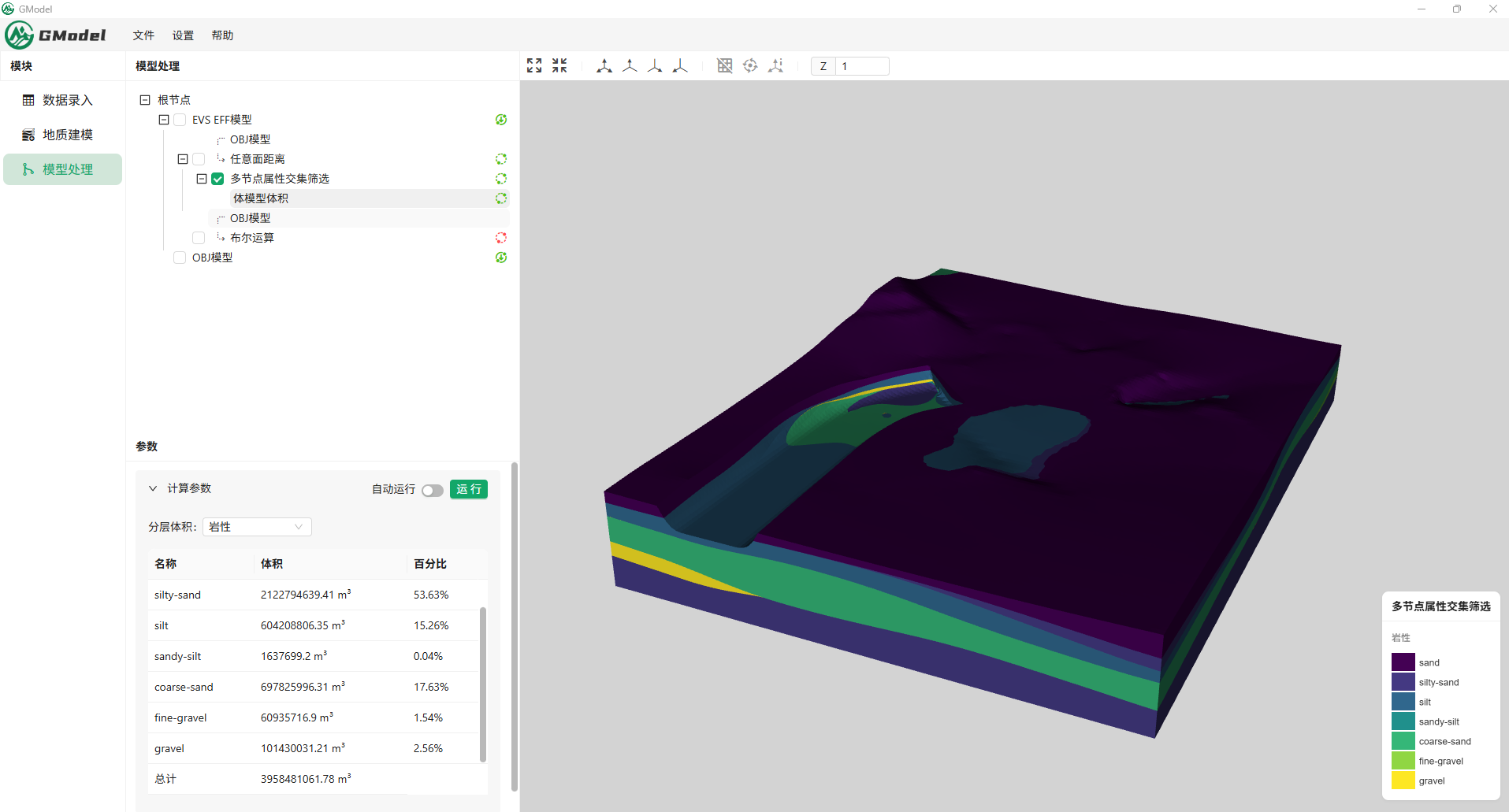
Task: Click the axes info icon in toolbar
Action: pos(776,65)
